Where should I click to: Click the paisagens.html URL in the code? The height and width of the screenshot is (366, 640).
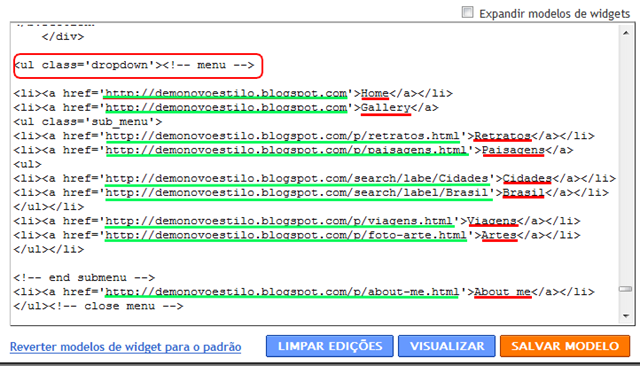coord(286,150)
